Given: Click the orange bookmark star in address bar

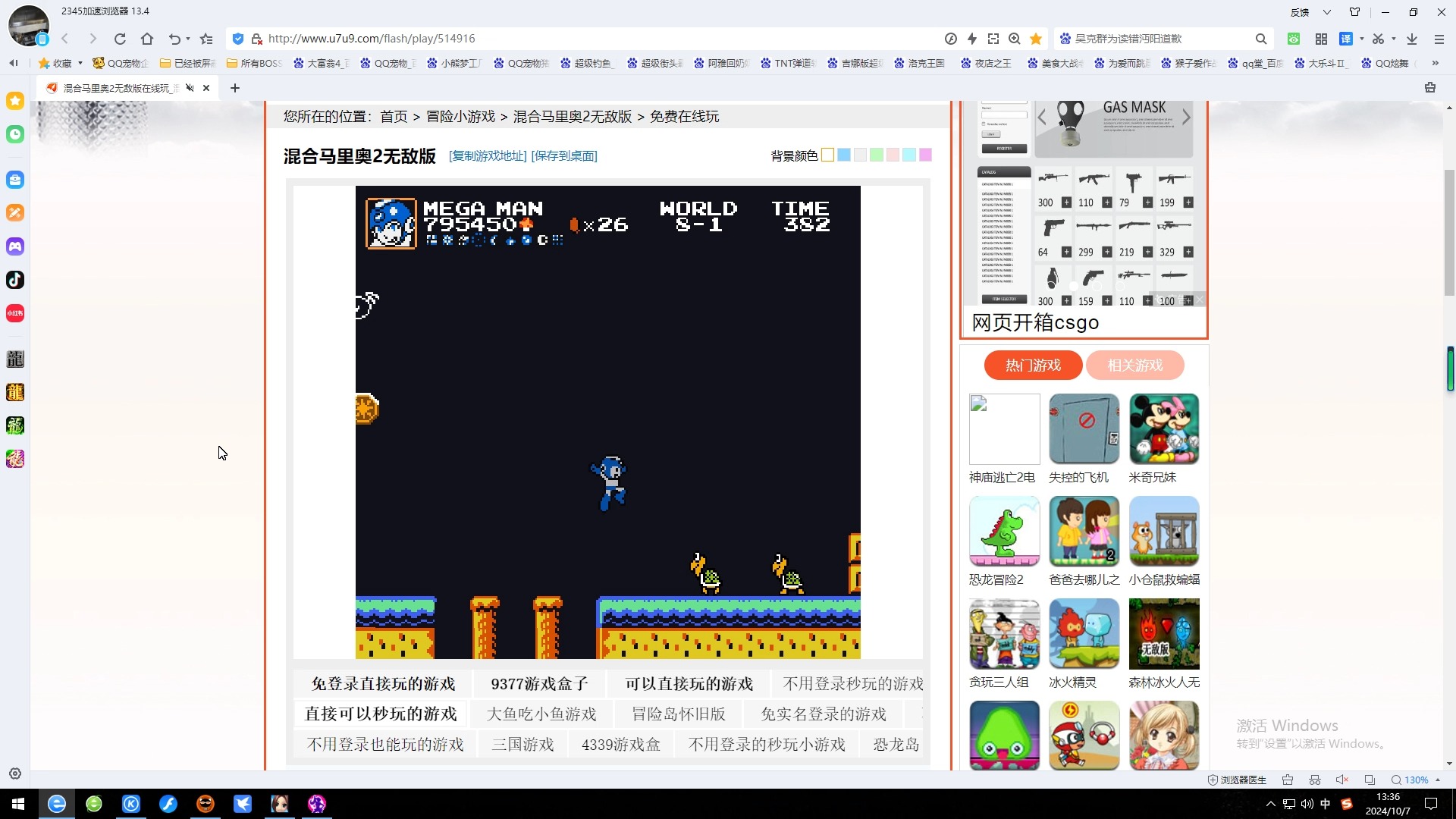Looking at the screenshot, I should point(1036,39).
